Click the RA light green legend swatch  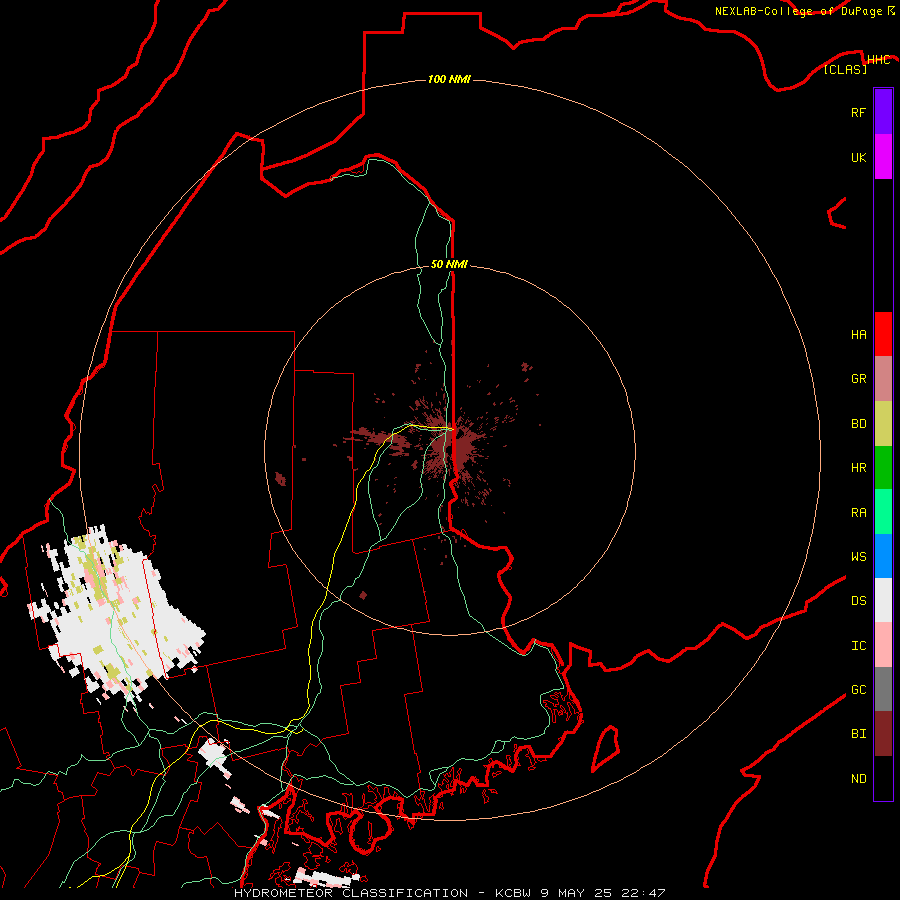[883, 512]
